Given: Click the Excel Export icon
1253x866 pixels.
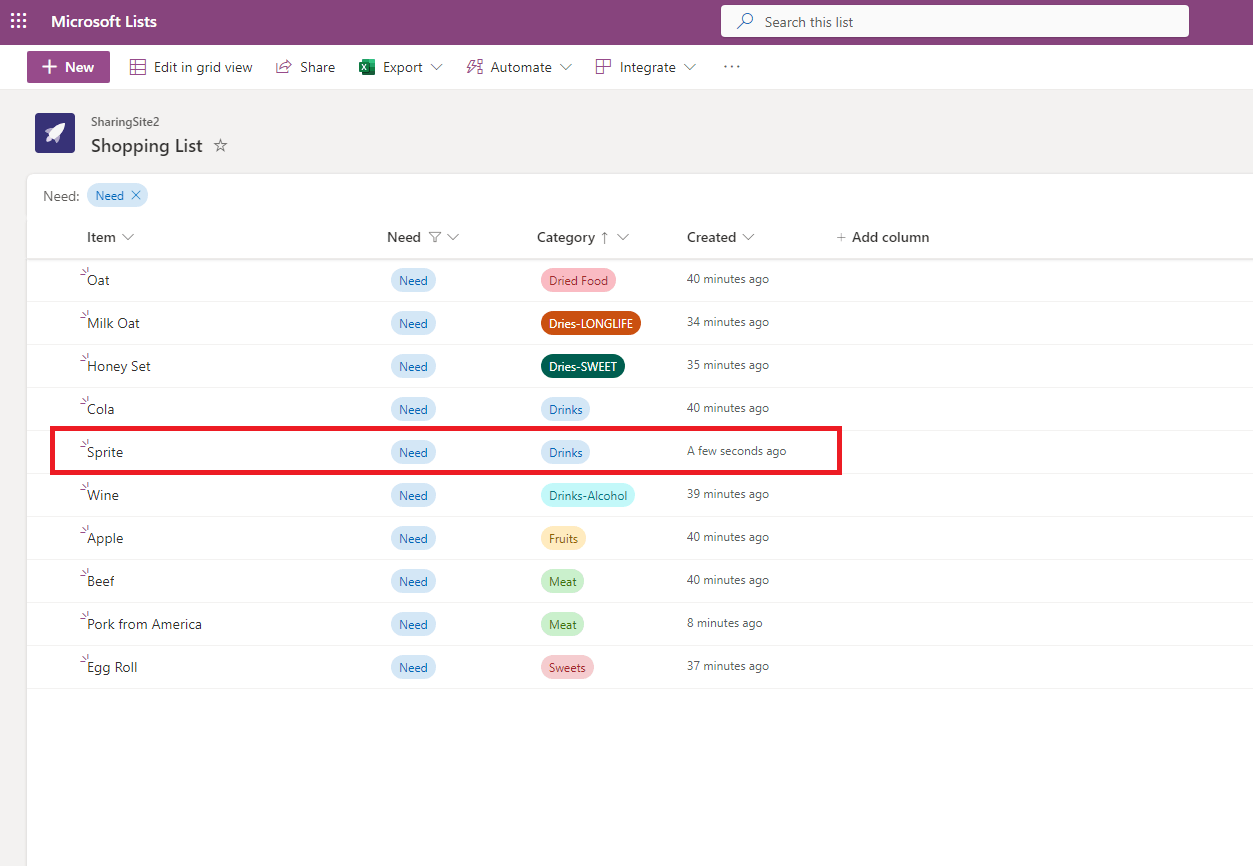Looking at the screenshot, I should pos(367,67).
